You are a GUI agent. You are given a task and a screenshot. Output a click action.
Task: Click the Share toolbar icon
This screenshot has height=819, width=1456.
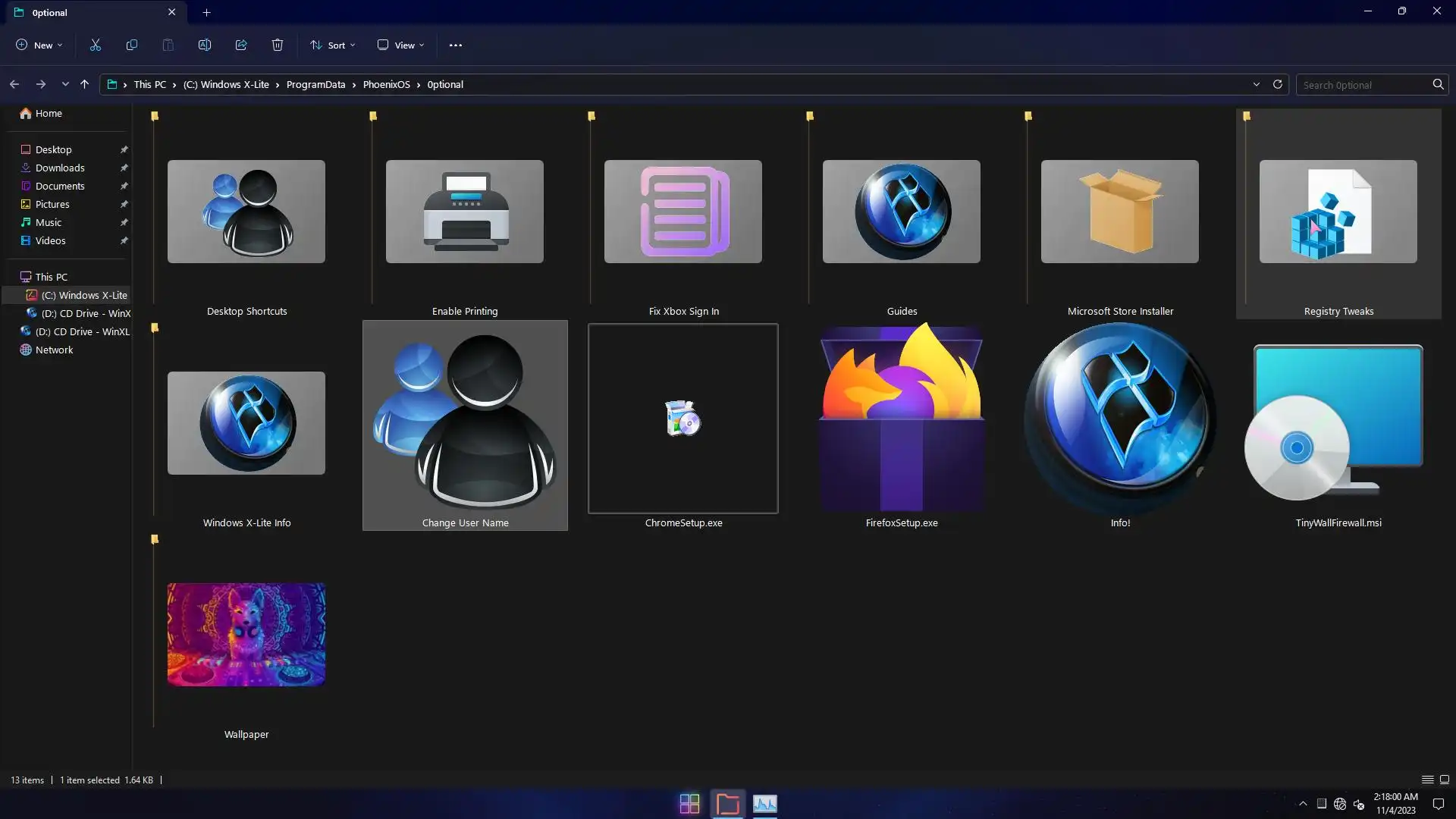click(x=240, y=45)
